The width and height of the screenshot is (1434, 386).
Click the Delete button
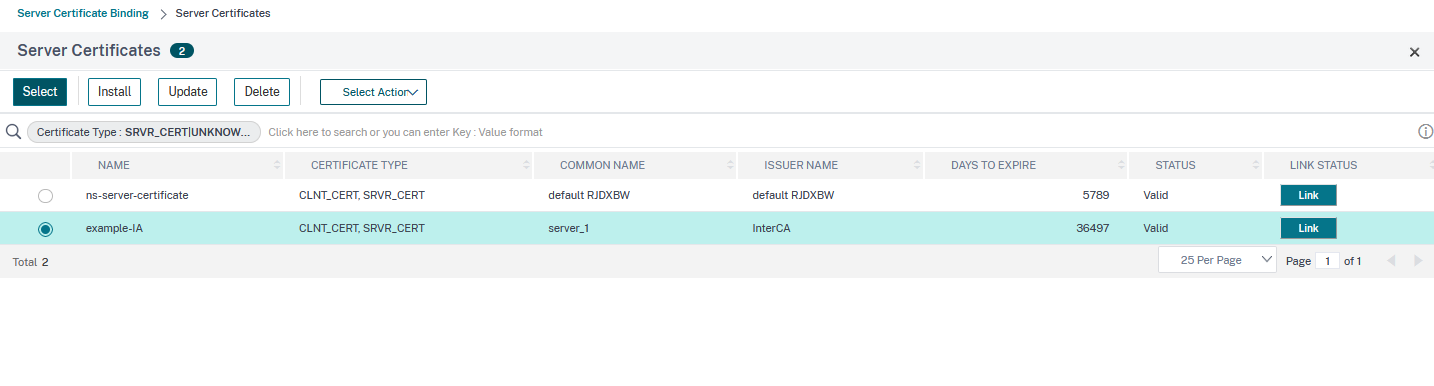262,91
